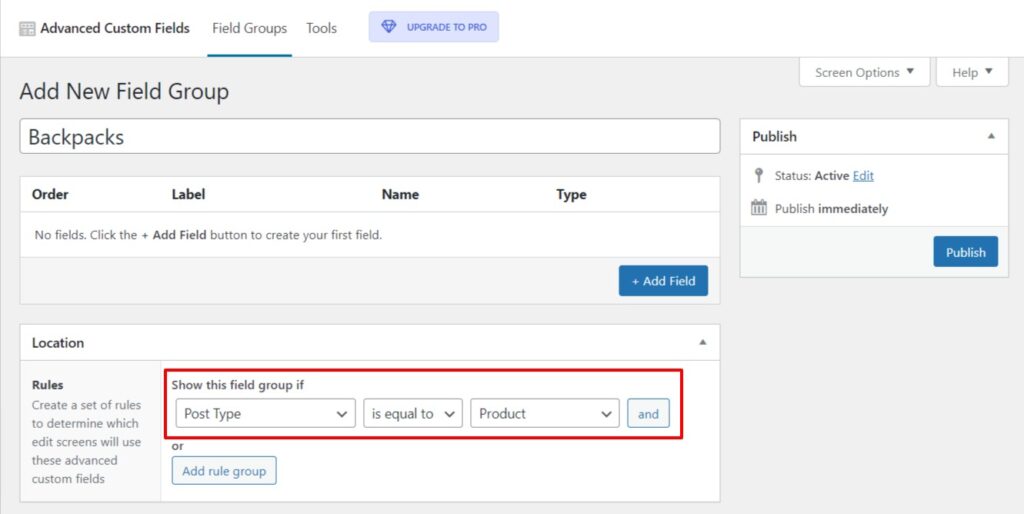
Task: Click the Edit link next to Status
Action: pyautogui.click(x=863, y=175)
